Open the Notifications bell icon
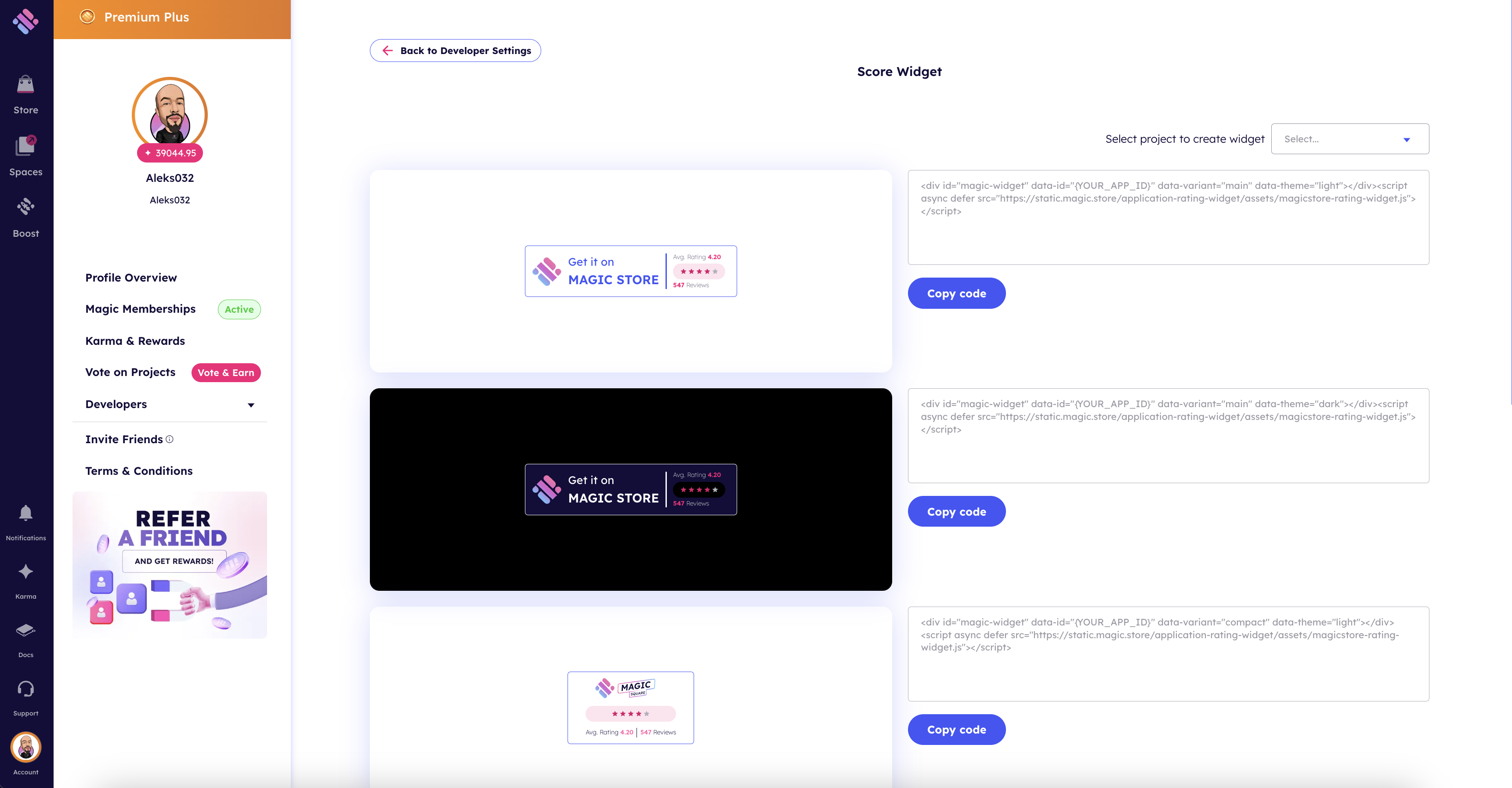The image size is (1512, 788). point(26,513)
